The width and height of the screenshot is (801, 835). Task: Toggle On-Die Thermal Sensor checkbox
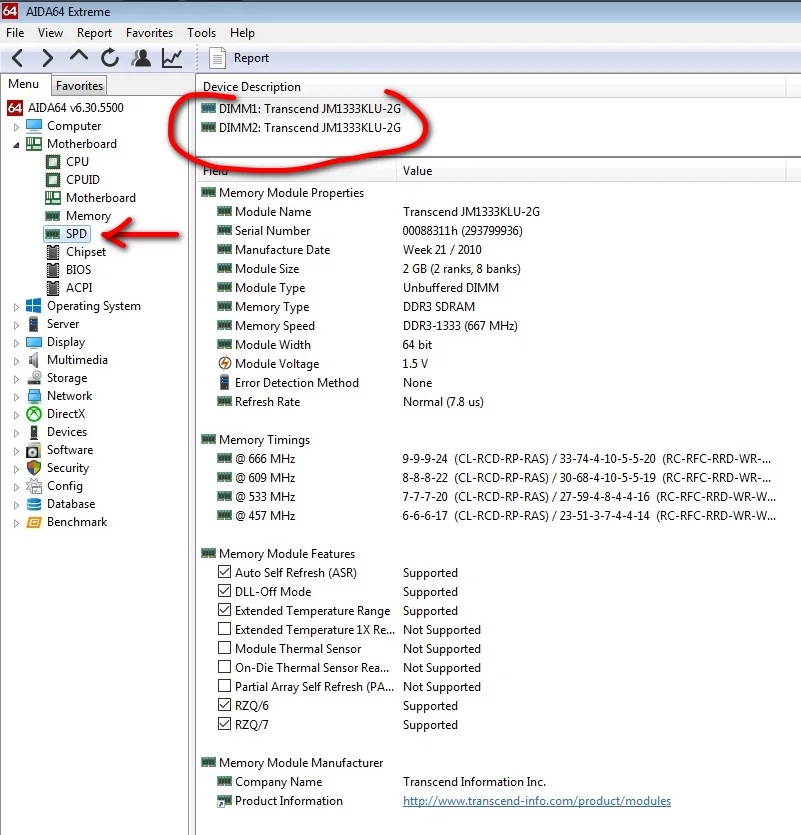point(224,667)
